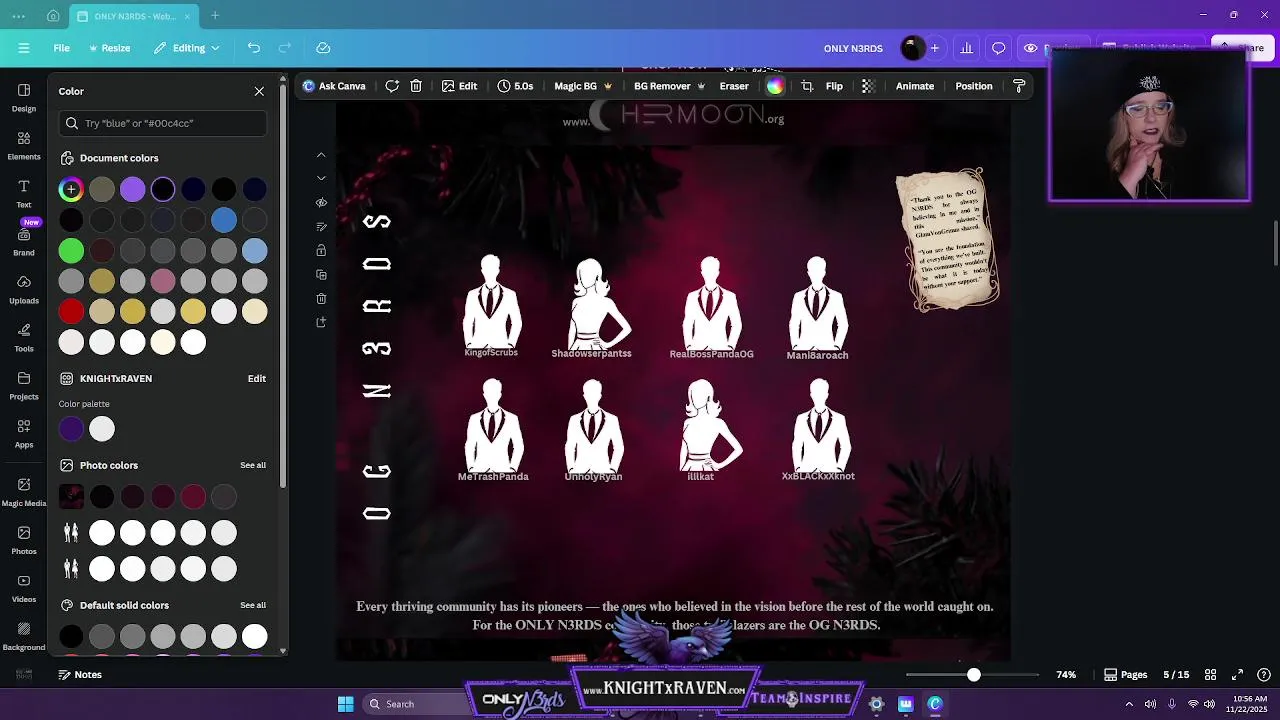Expand Default solid colors with See all
Image resolution: width=1280 pixels, height=720 pixels.
point(253,605)
